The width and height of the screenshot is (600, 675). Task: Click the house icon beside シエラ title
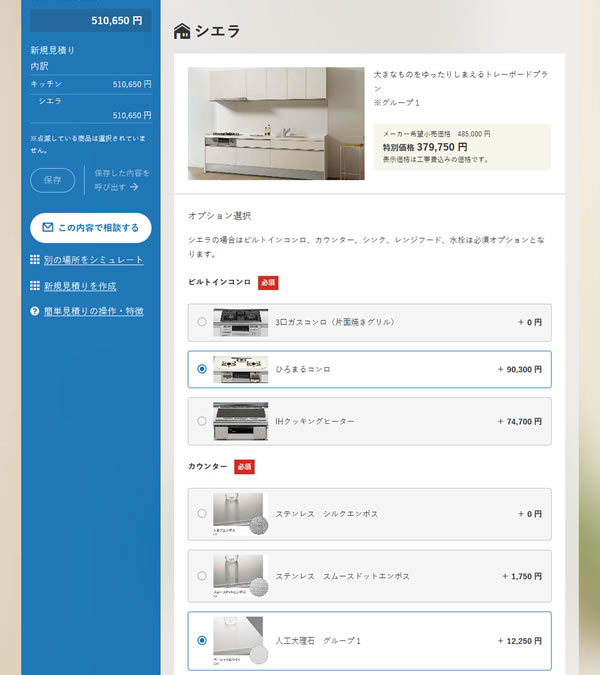tap(182, 31)
